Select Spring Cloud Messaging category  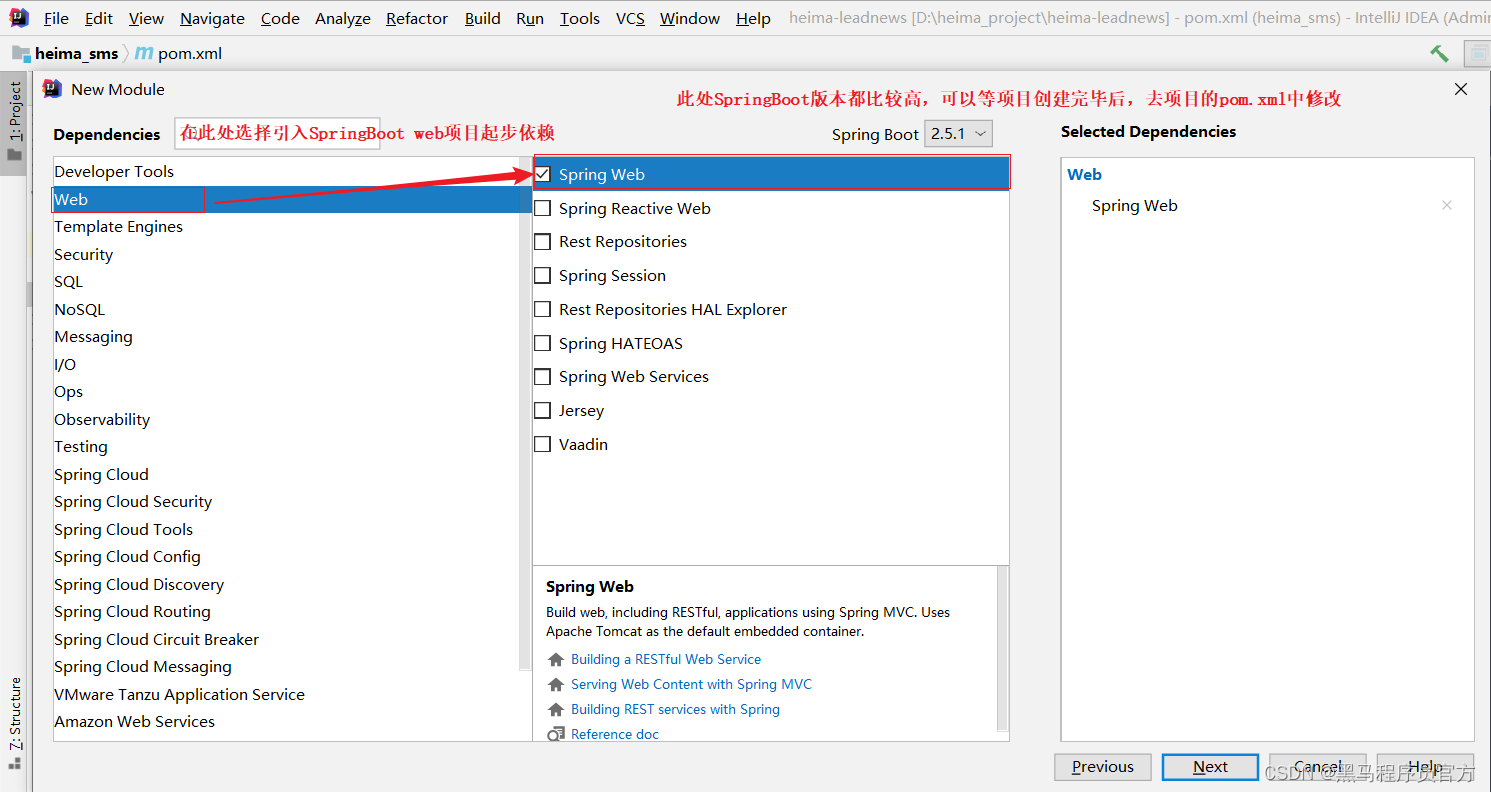[286, 667]
